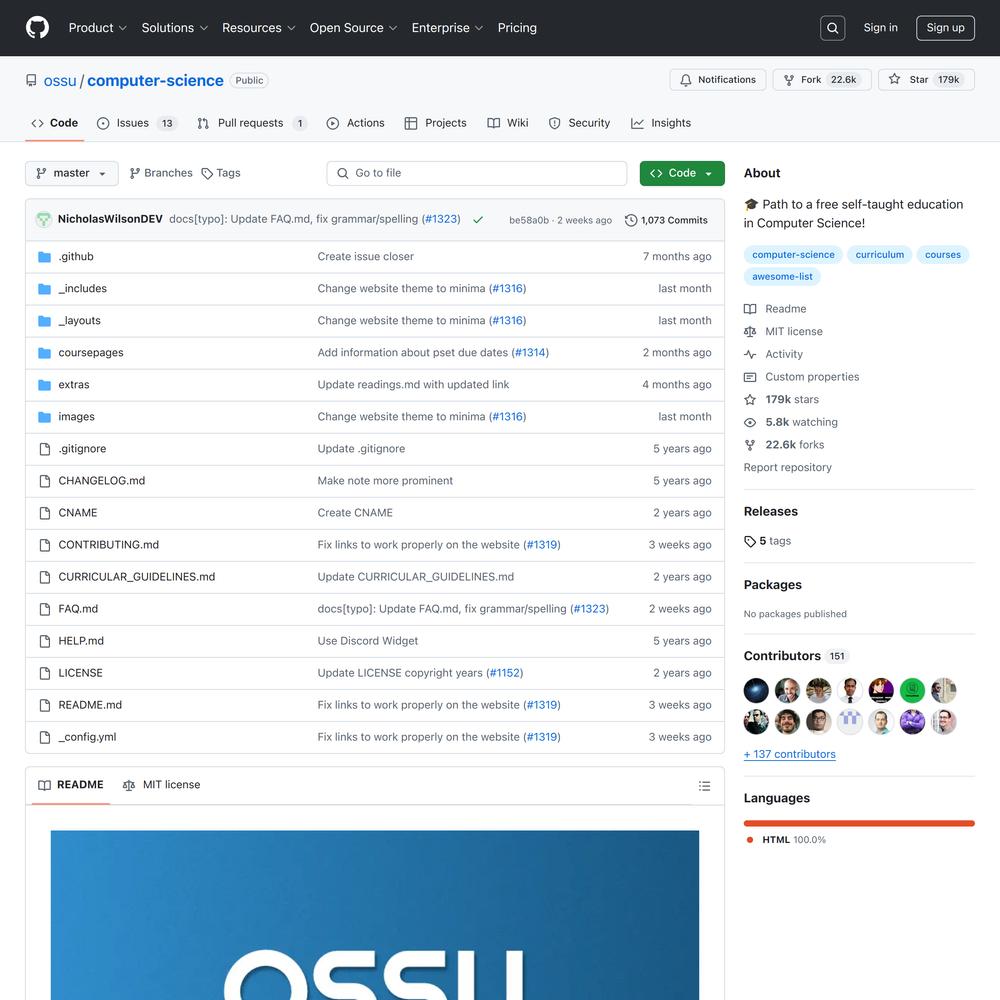
Task: Open the Tags link
Action: (221, 173)
